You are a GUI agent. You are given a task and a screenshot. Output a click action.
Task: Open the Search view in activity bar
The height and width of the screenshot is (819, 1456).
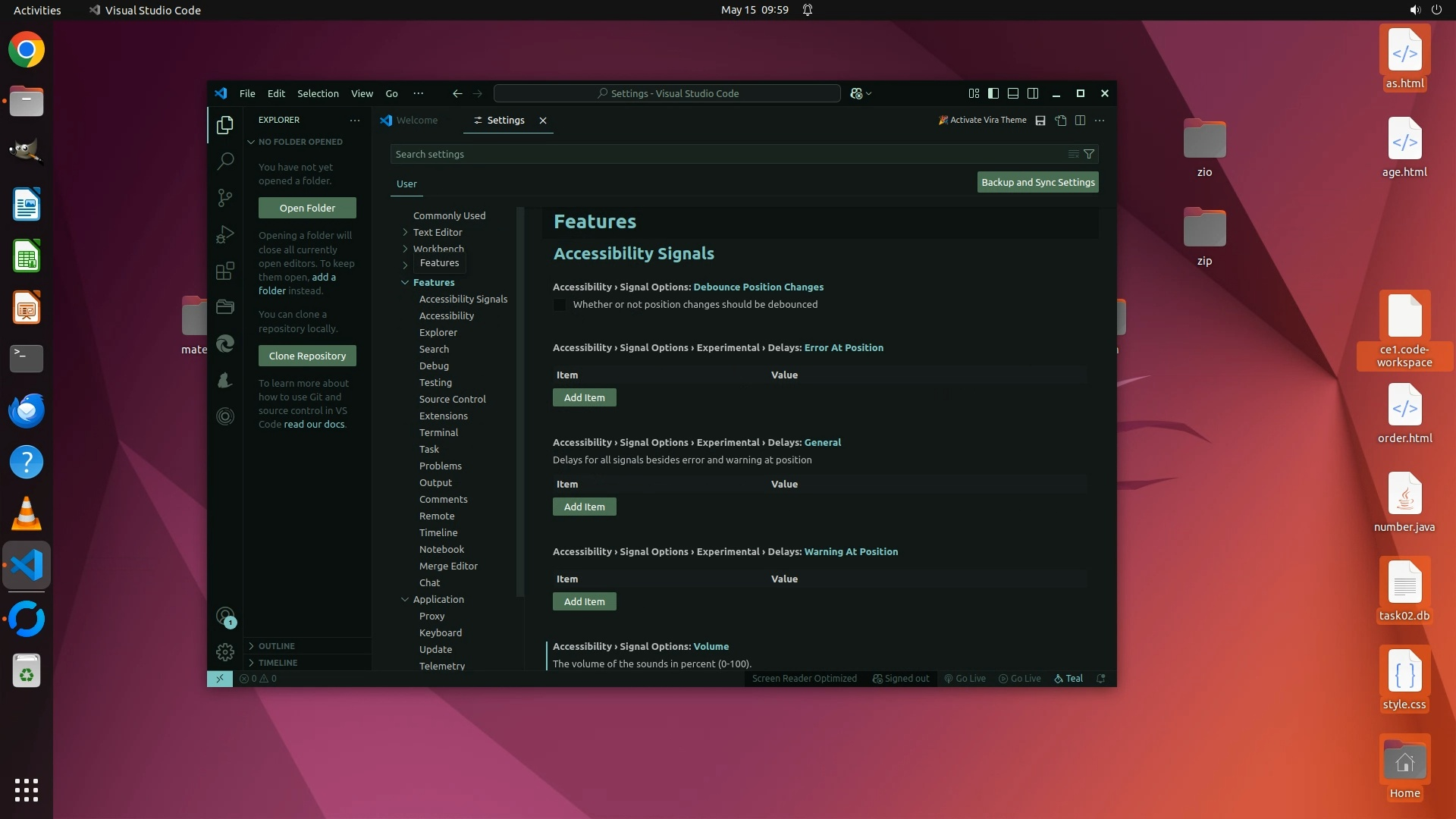pos(225,161)
